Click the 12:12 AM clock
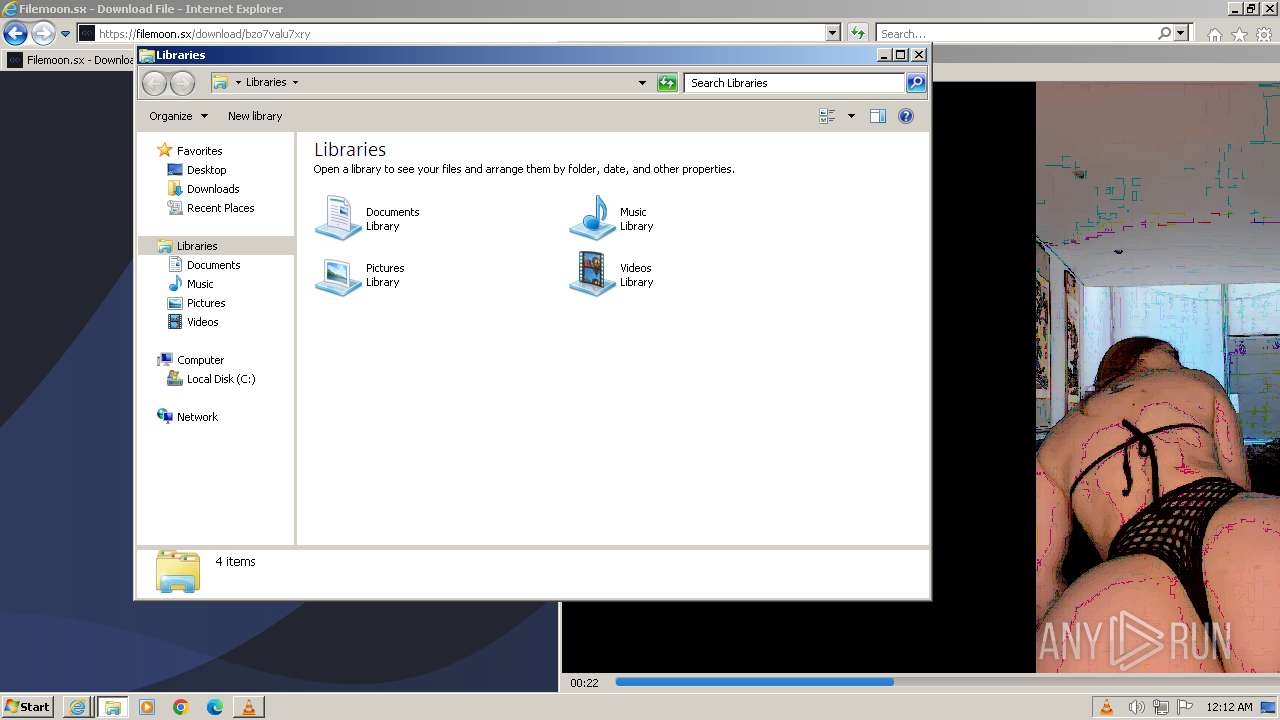Screen dimensions: 1280x720 (x=1229, y=707)
